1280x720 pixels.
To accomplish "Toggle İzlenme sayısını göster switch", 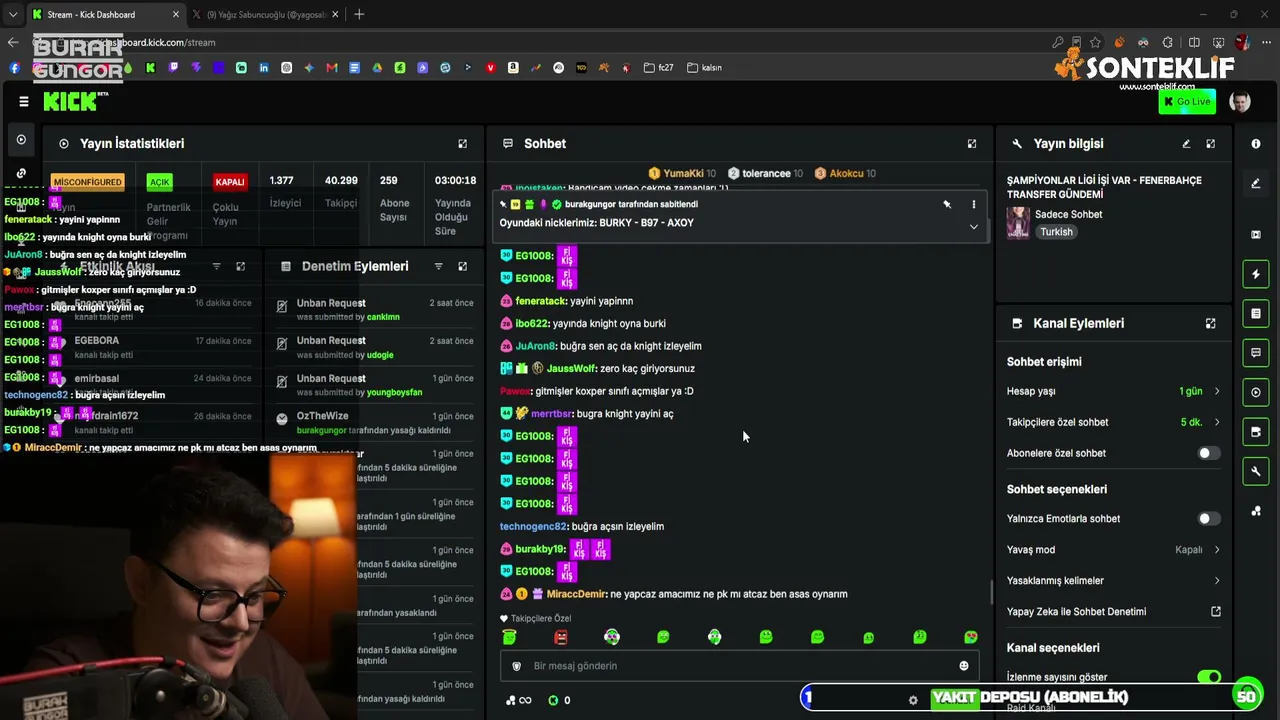I will coord(1209,677).
